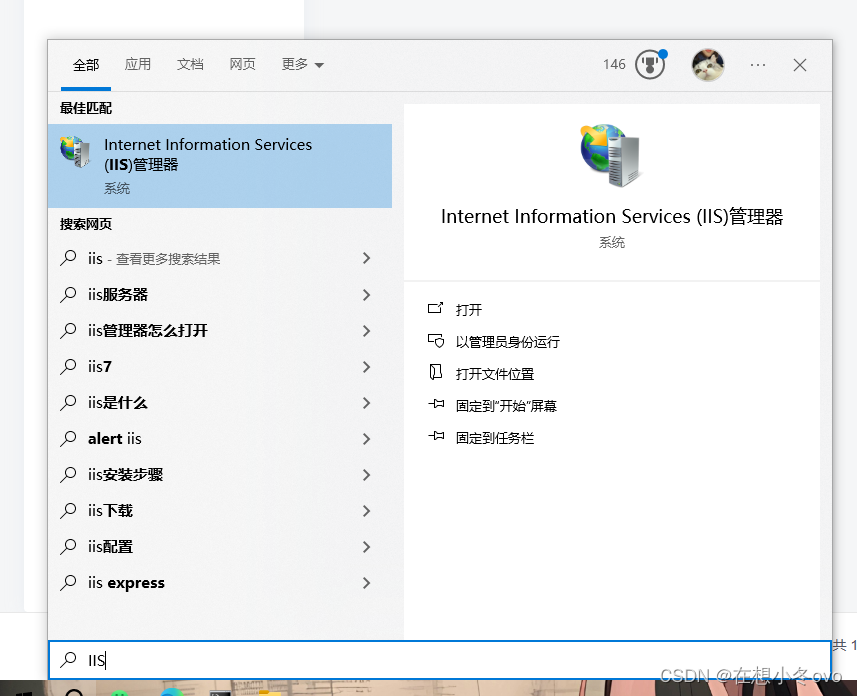Select web suggestion iis - 查看更多搜索结果
857x696 pixels.
(x=220, y=258)
